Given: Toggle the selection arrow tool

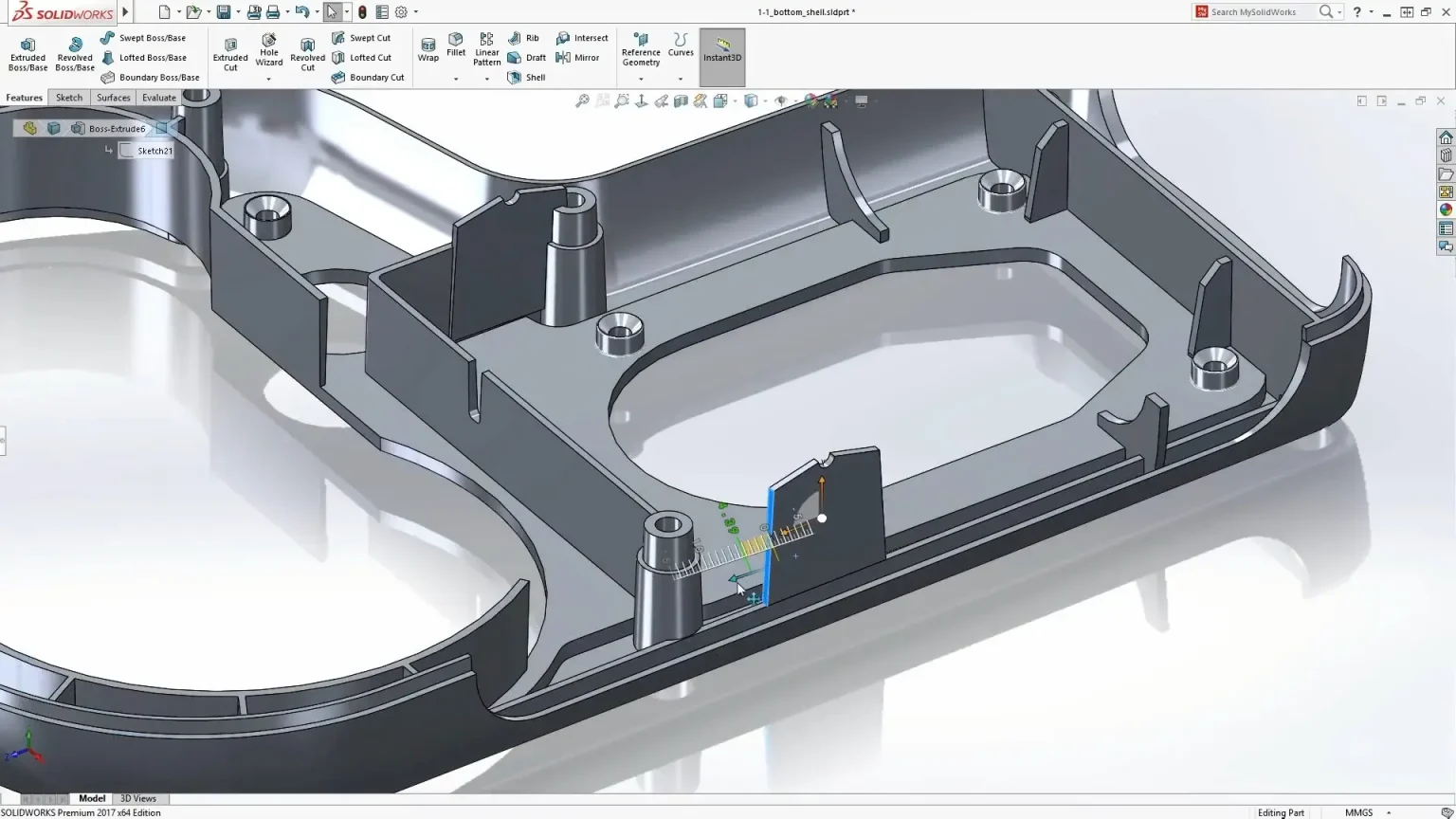Looking at the screenshot, I should click(334, 11).
